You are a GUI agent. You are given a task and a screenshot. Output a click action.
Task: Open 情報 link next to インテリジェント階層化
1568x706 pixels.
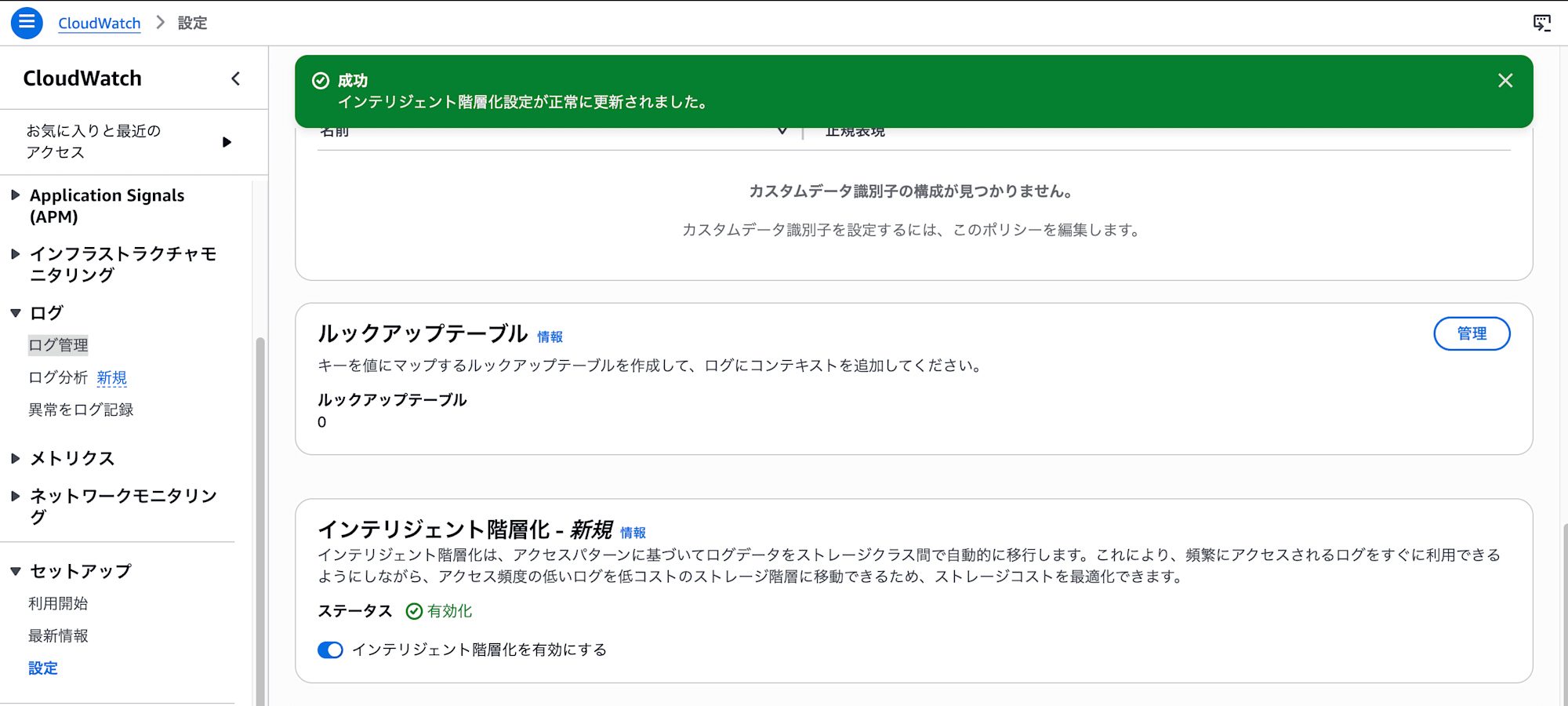(633, 533)
